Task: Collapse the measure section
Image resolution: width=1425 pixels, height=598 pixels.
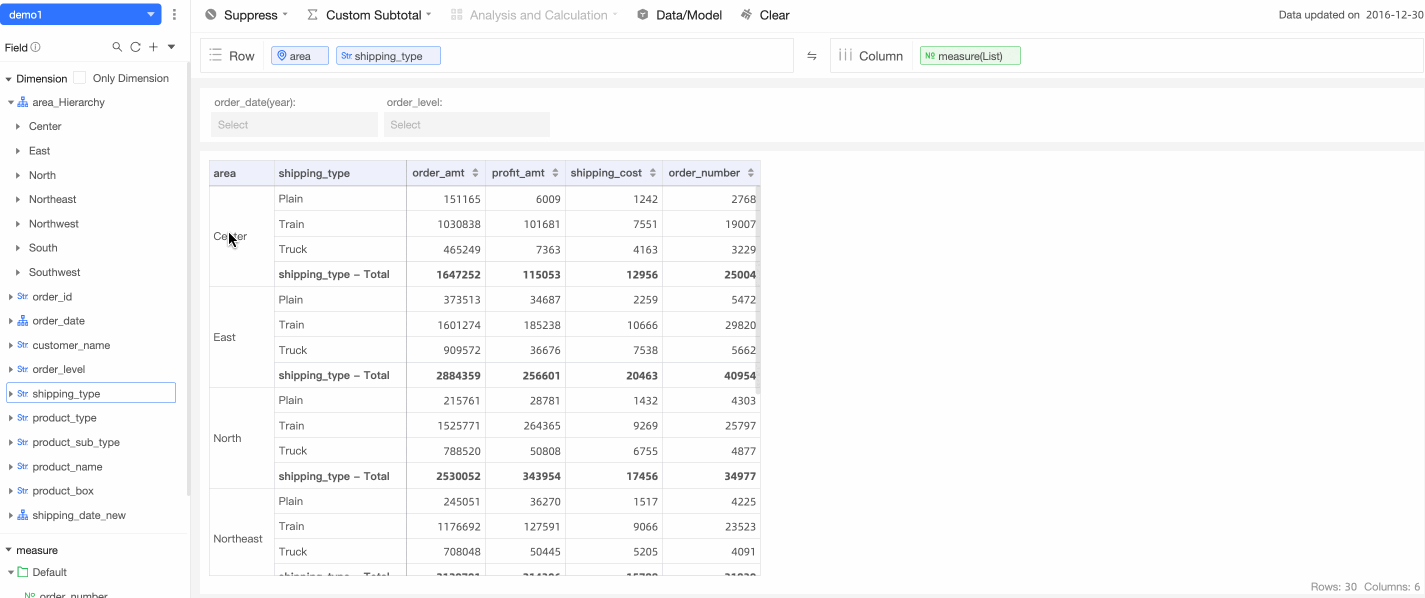Action: click(x=9, y=550)
